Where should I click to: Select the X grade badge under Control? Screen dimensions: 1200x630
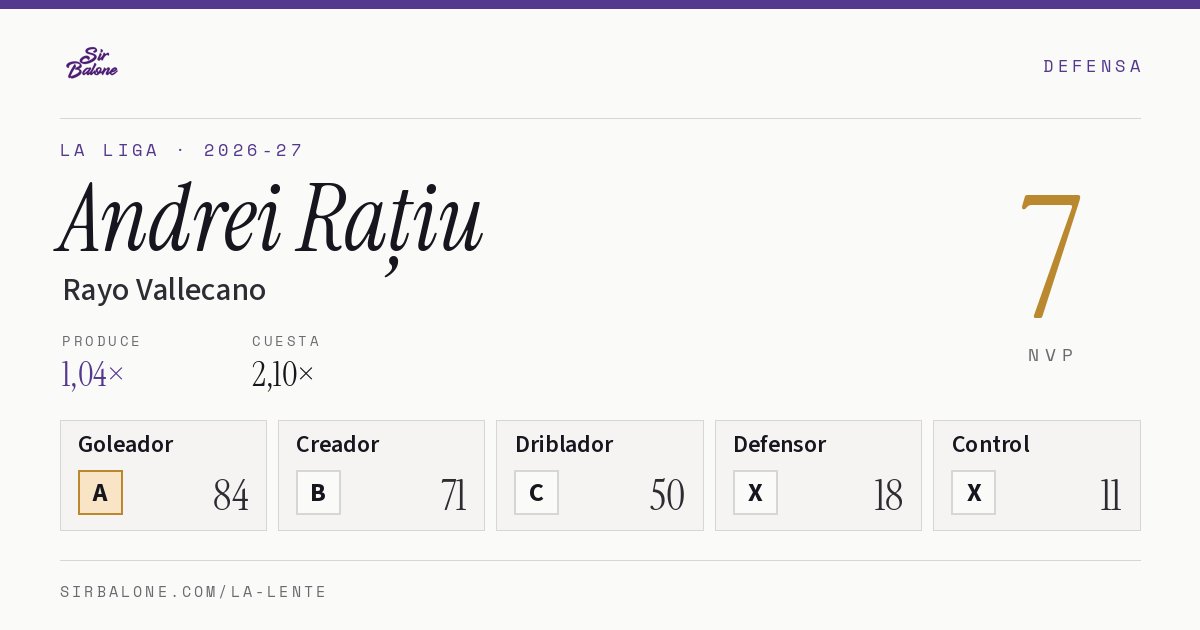973,492
